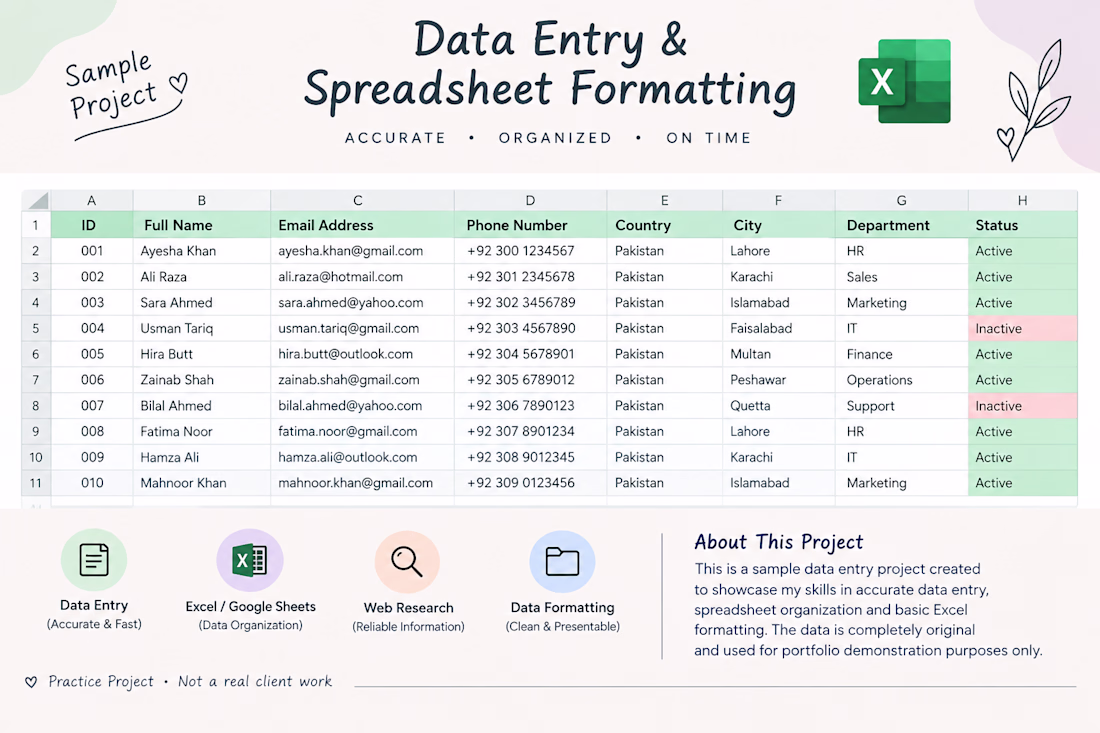Click the Status header cell
Image resolution: width=1100 pixels, height=733 pixels.
pos(1023,225)
